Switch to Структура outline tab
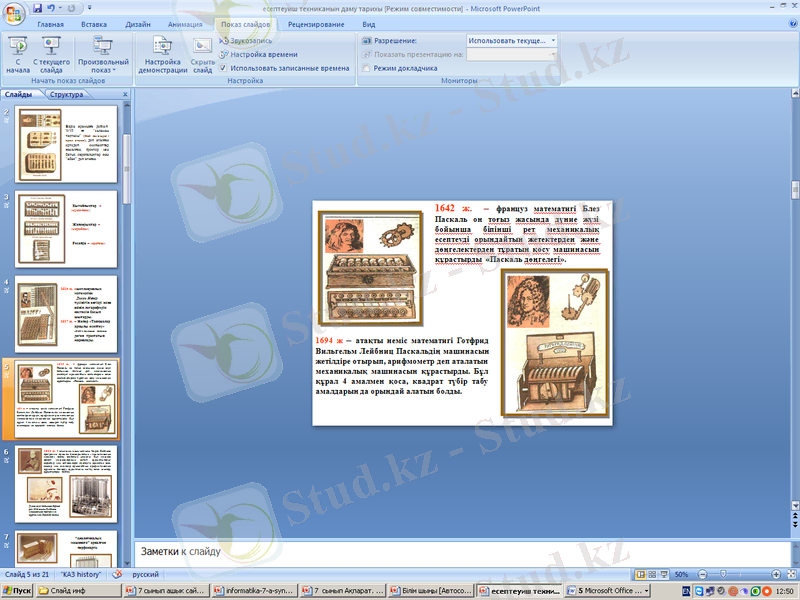The width and height of the screenshot is (800, 600). [x=66, y=94]
